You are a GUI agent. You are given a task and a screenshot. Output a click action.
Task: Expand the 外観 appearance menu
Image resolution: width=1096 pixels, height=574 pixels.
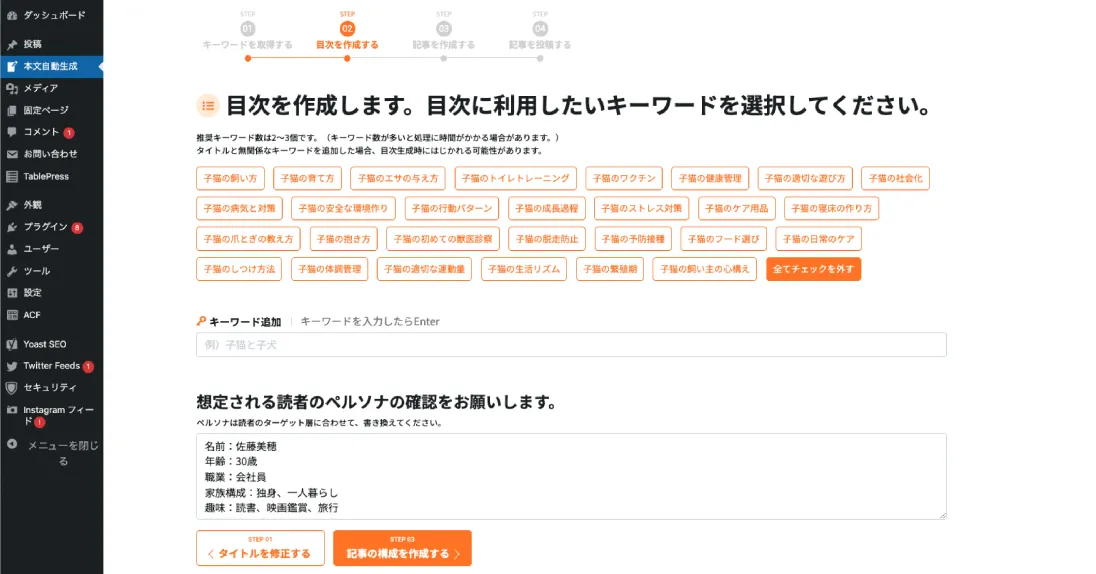33,205
